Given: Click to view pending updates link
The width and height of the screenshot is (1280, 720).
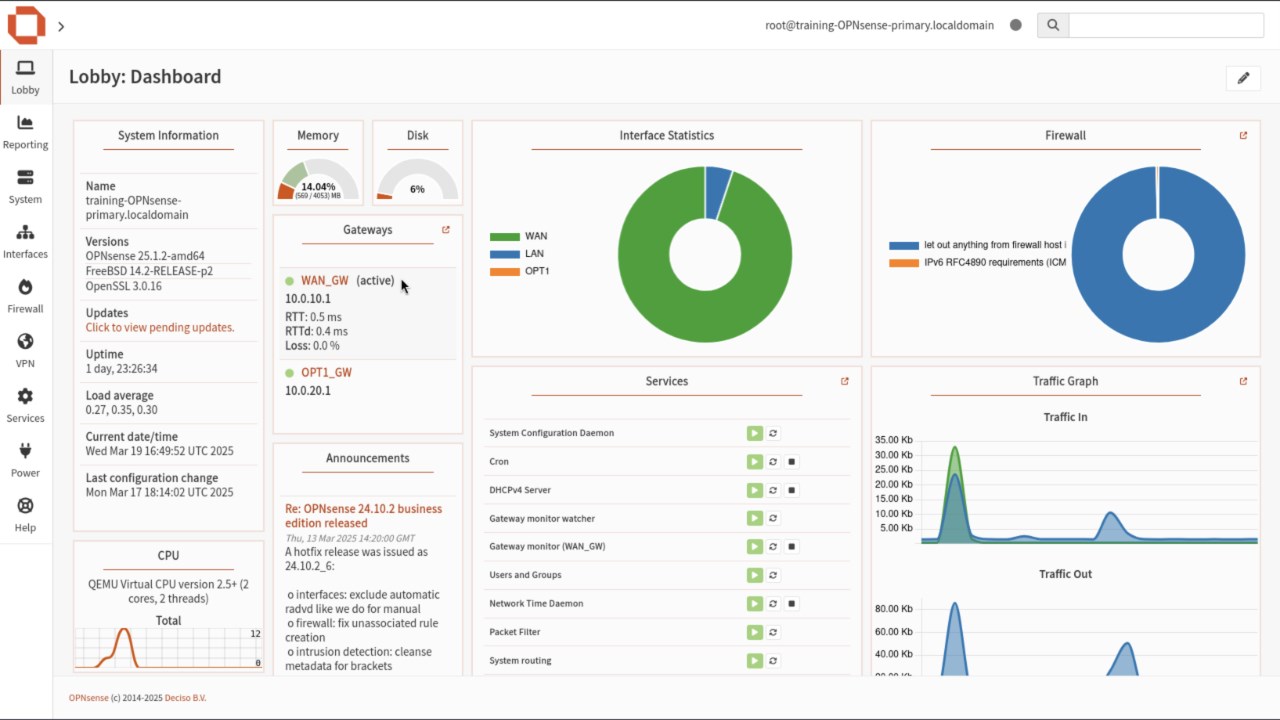Looking at the screenshot, I should [160, 327].
